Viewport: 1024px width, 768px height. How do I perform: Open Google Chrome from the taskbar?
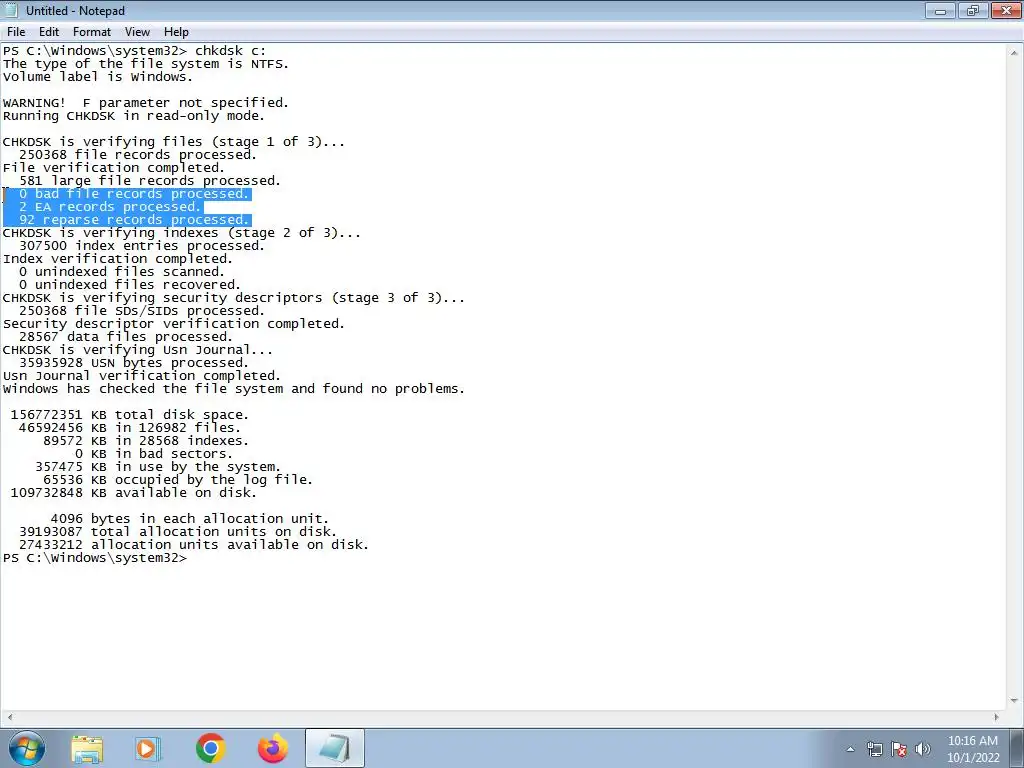coord(210,748)
